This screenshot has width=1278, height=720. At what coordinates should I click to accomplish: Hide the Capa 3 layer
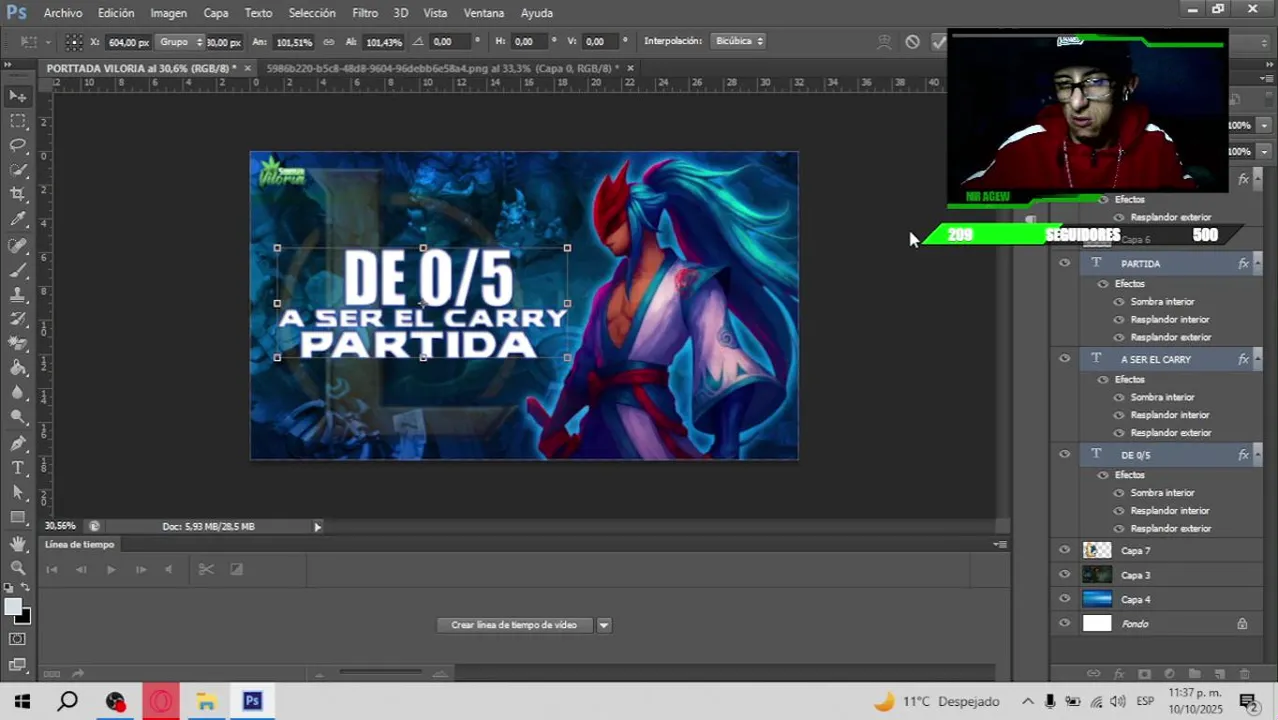click(1064, 575)
